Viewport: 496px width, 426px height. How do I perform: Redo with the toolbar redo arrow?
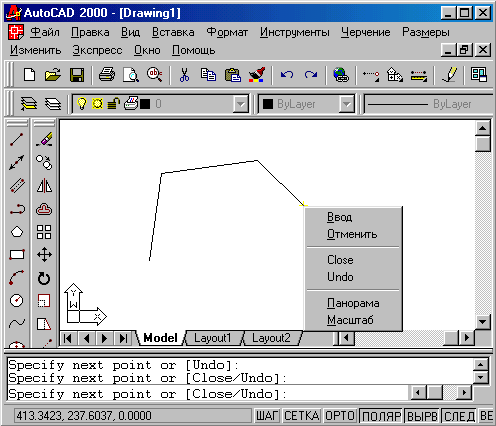point(311,75)
